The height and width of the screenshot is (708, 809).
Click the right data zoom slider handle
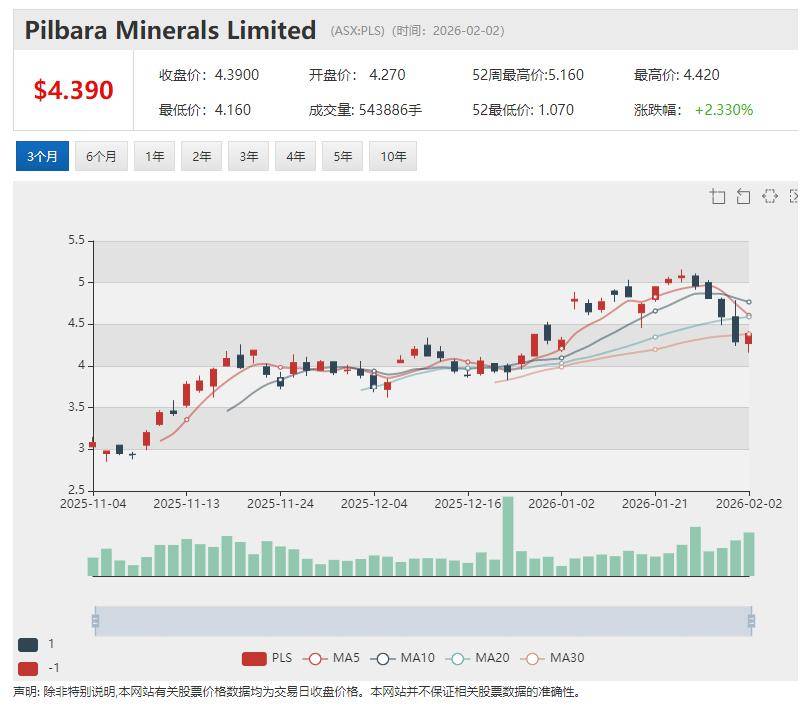coord(751,621)
